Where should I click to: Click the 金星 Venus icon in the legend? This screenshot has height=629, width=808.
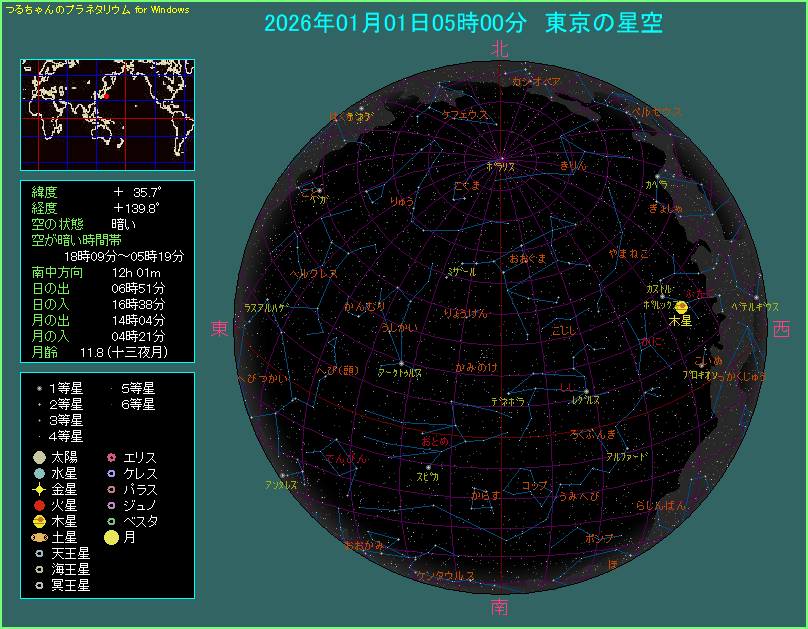point(39,489)
